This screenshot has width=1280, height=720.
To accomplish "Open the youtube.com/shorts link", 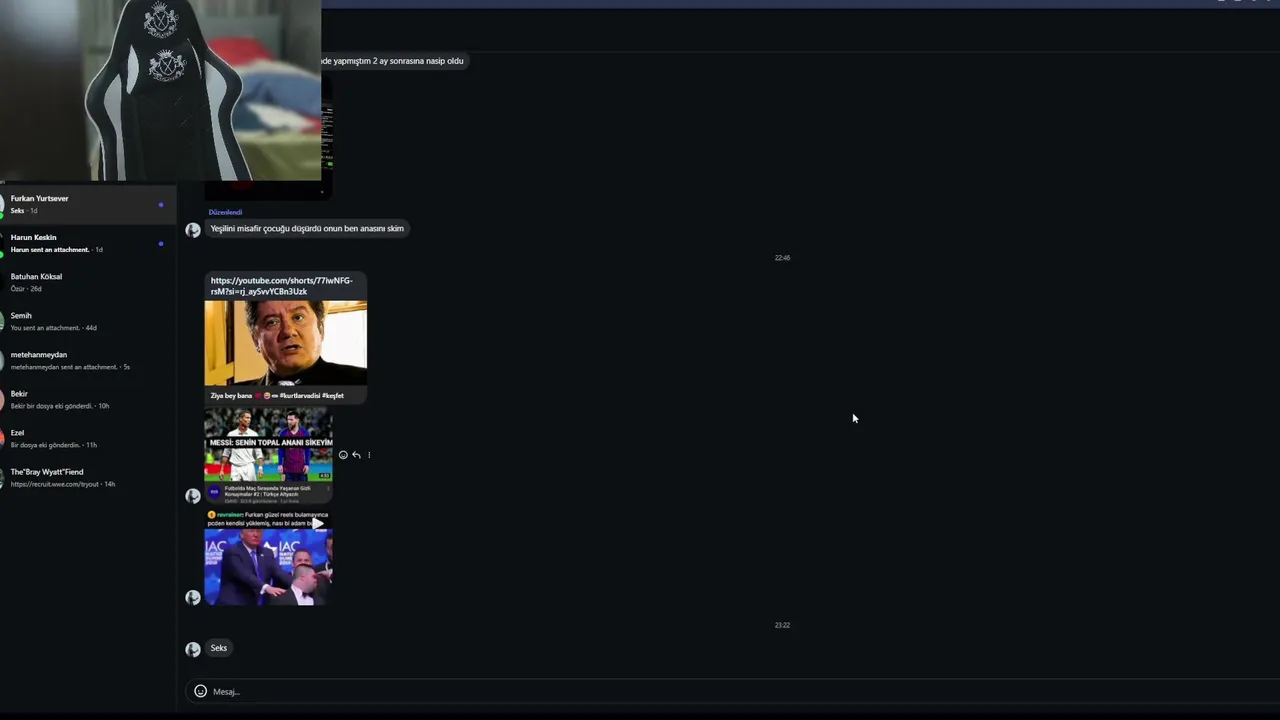I will [281, 286].
